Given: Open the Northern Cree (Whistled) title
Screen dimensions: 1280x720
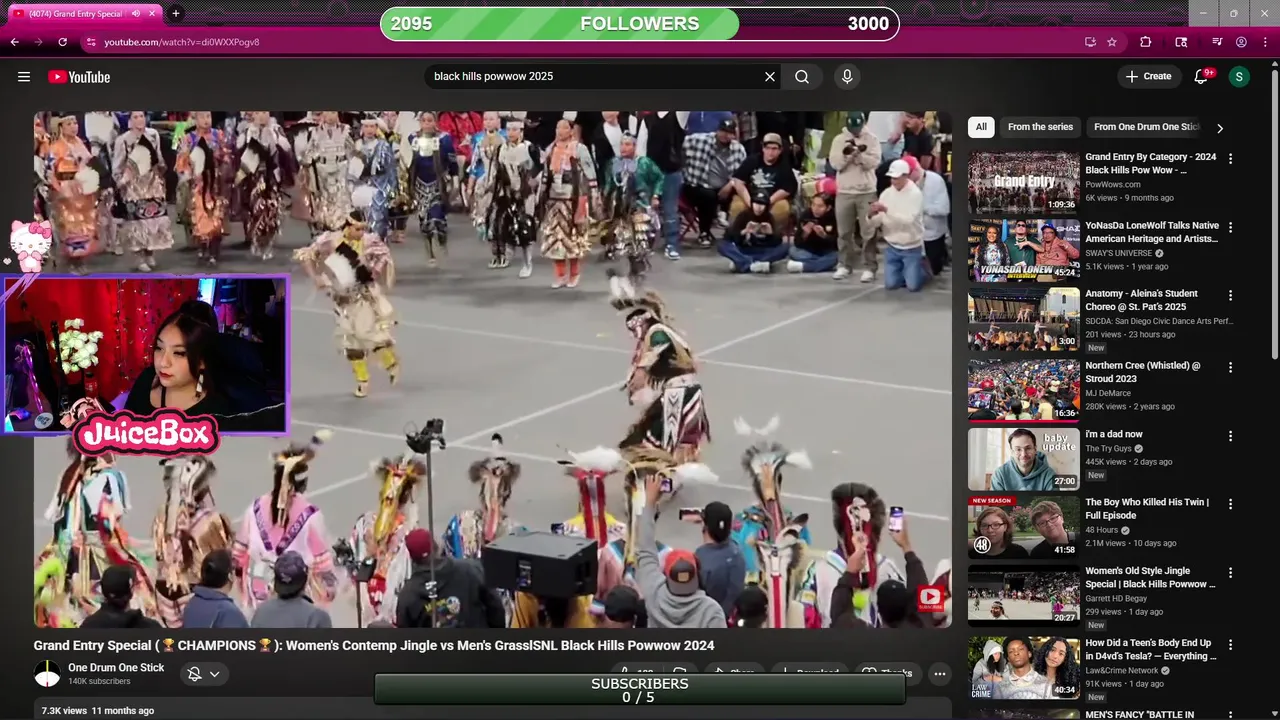Looking at the screenshot, I should tap(1143, 372).
